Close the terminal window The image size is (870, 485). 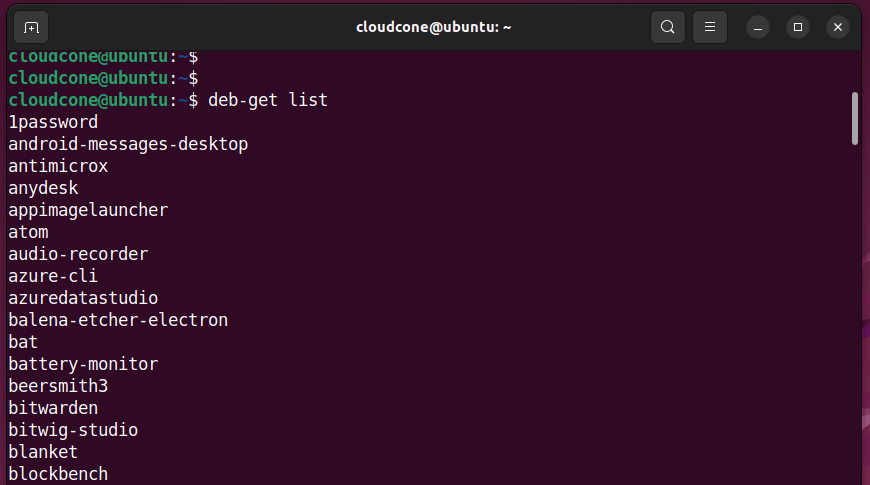point(838,27)
